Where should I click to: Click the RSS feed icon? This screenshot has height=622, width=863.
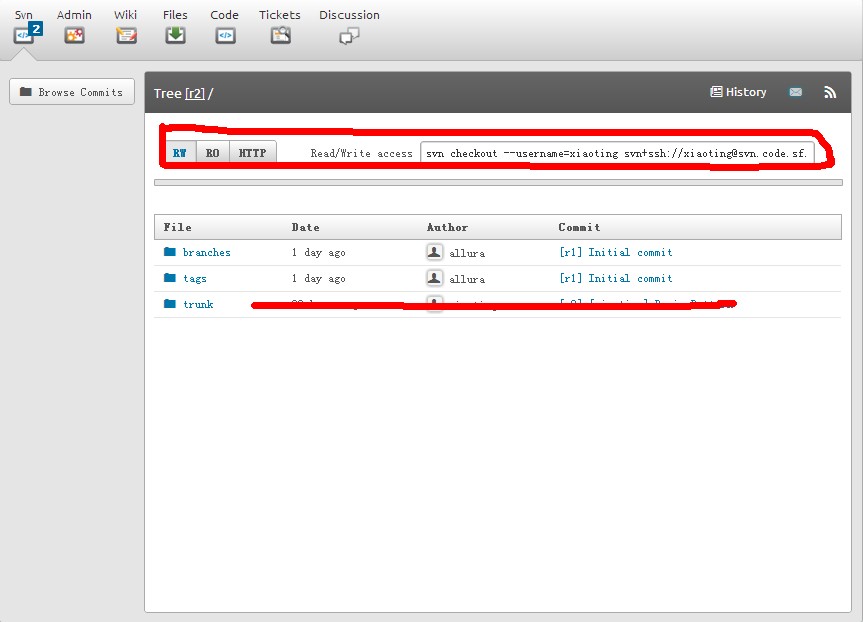click(830, 92)
